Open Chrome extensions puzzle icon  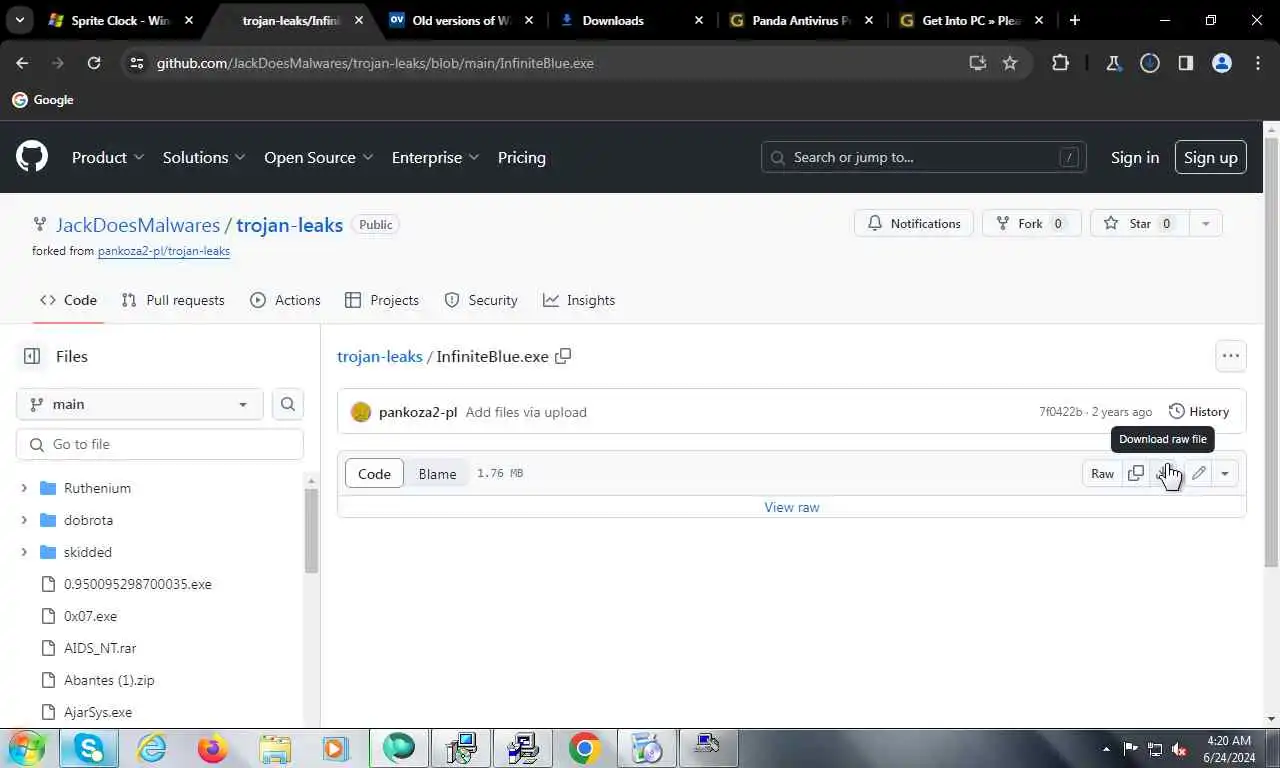(1060, 63)
